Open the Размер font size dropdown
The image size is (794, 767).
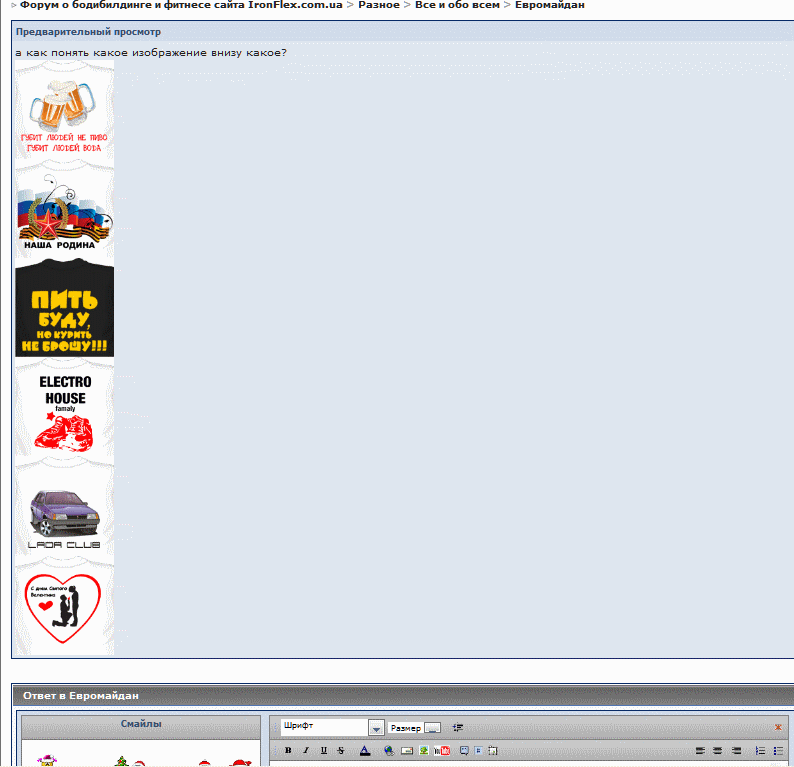[432, 728]
